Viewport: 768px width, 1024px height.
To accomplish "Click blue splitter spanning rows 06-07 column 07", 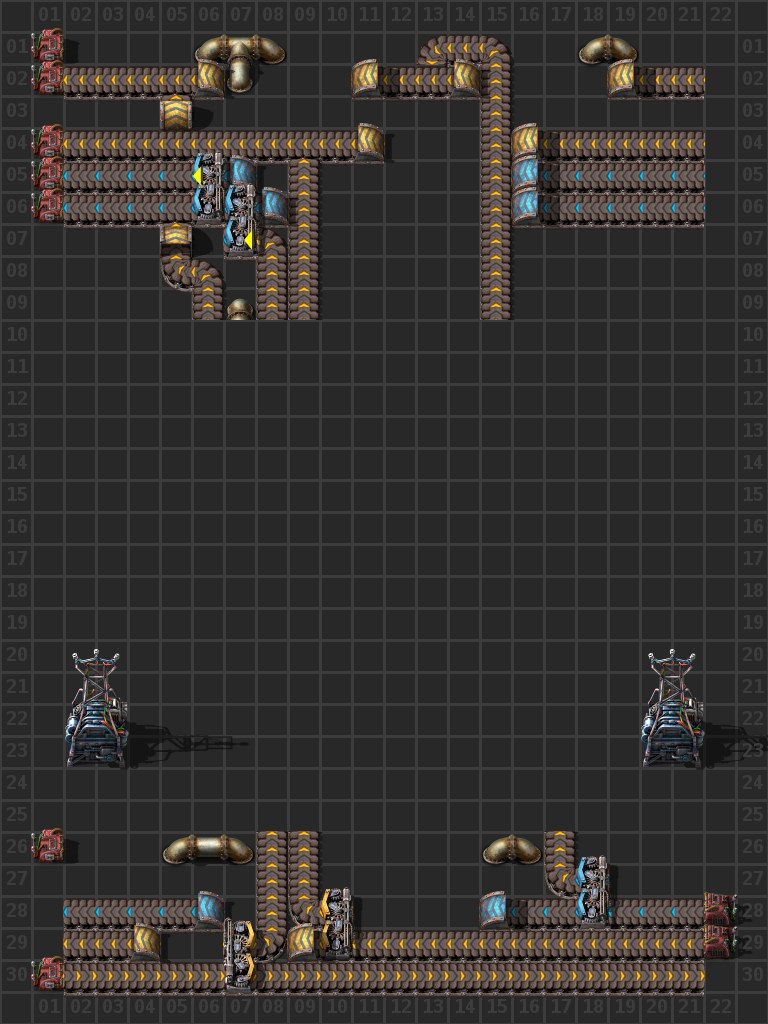I will pyautogui.click(x=240, y=220).
